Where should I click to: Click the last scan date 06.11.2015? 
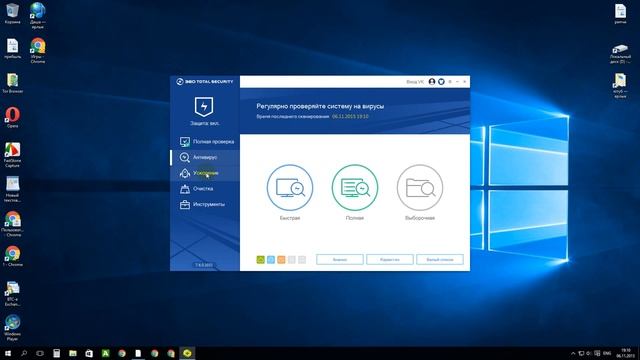[350, 117]
